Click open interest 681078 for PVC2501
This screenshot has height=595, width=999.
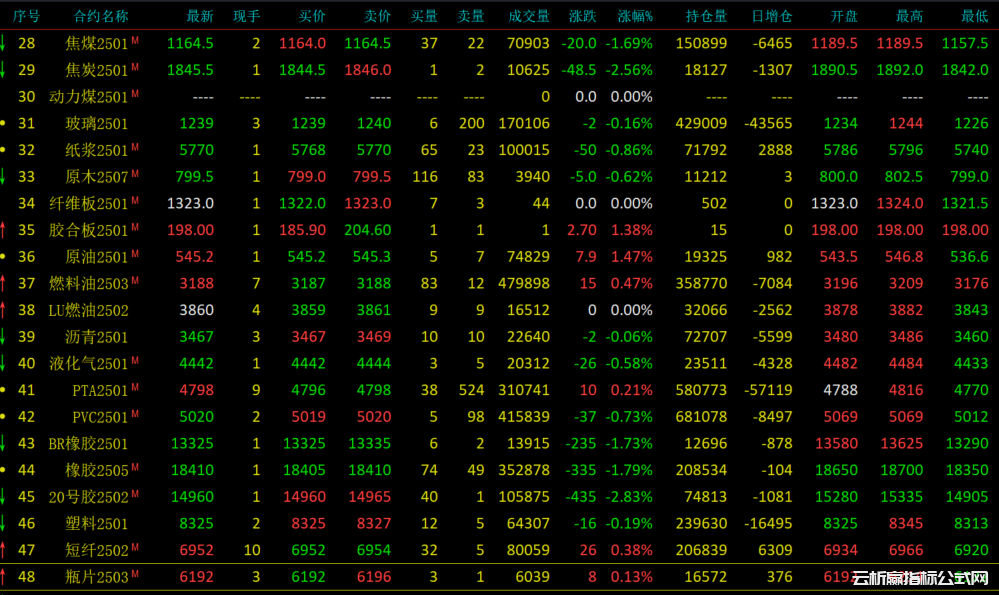[701, 417]
